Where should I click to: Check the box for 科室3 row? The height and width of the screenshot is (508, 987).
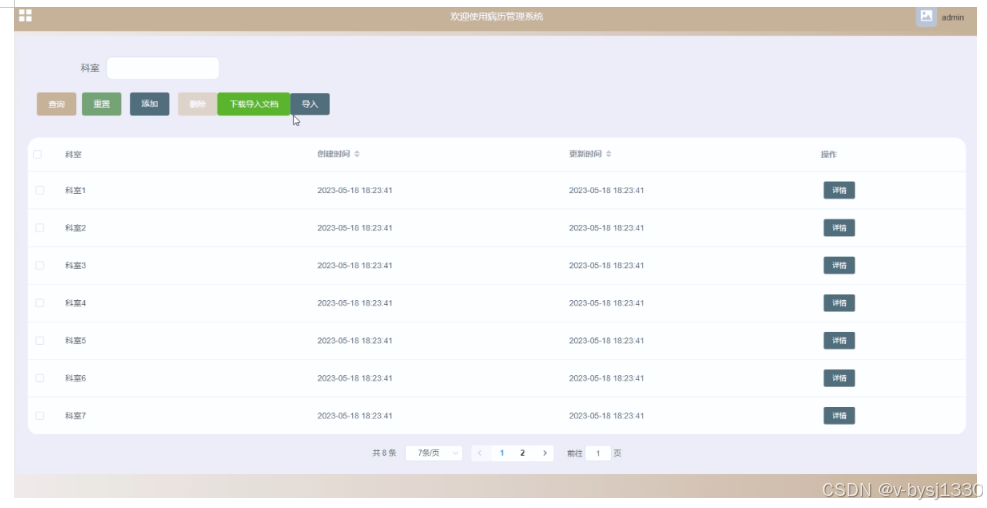40,266
